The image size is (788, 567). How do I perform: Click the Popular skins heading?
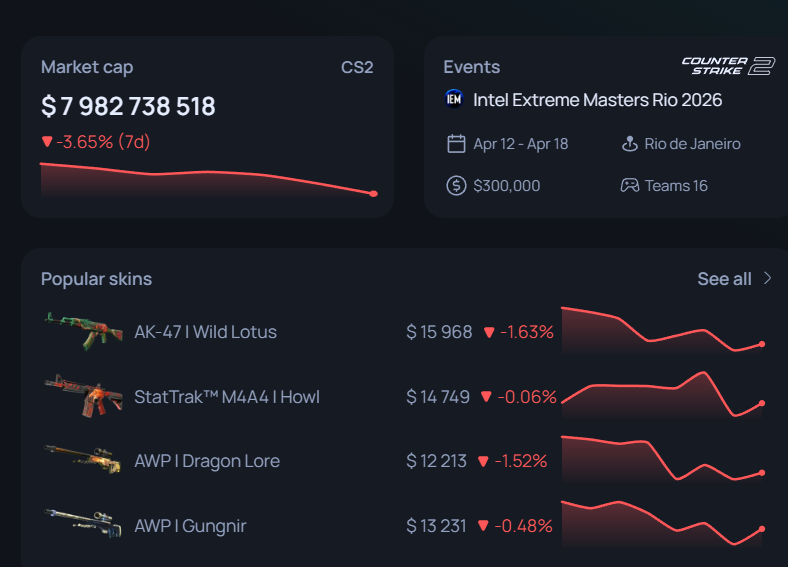point(96,279)
